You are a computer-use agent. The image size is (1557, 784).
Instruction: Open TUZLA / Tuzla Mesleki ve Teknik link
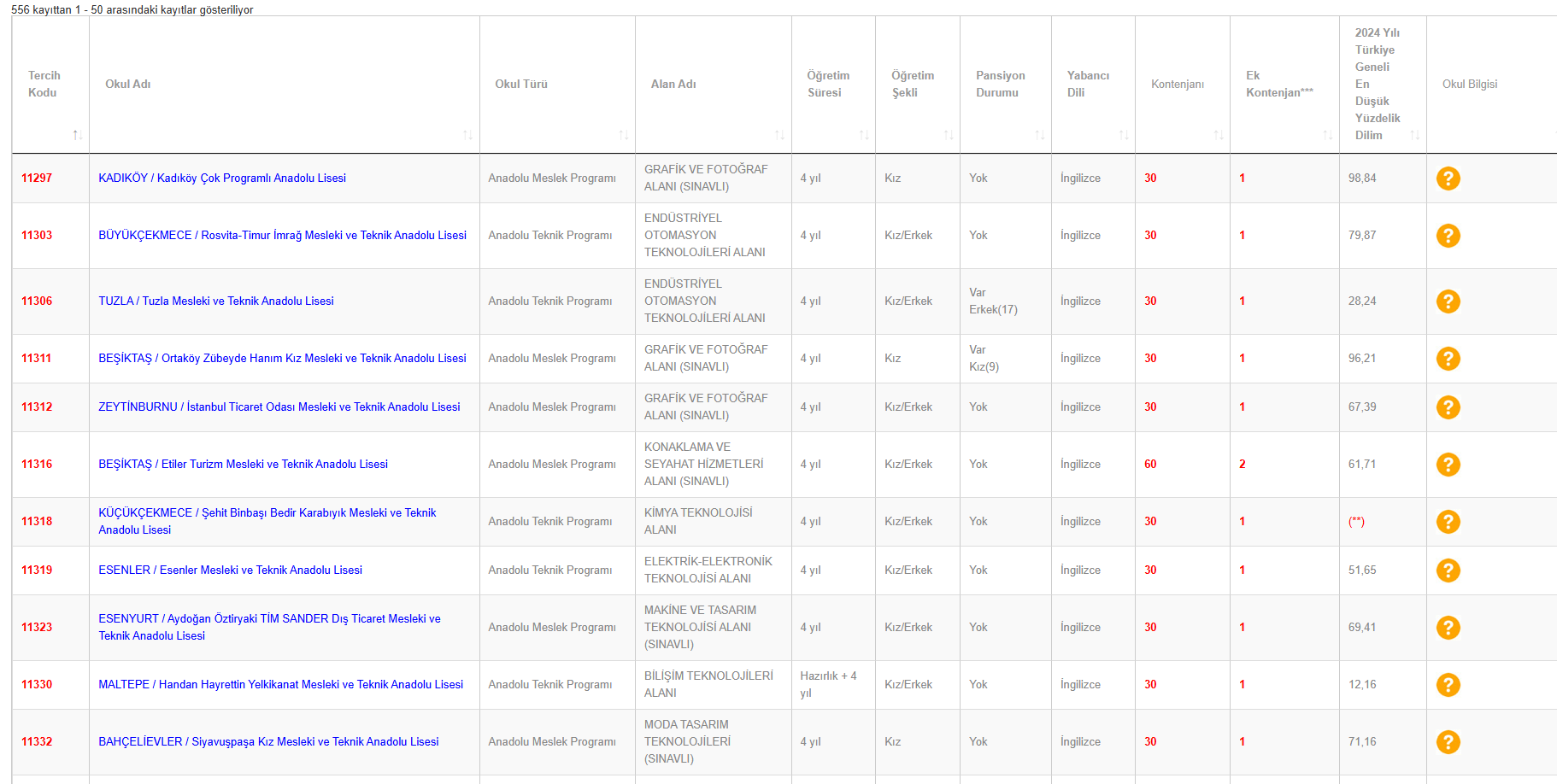coord(216,301)
